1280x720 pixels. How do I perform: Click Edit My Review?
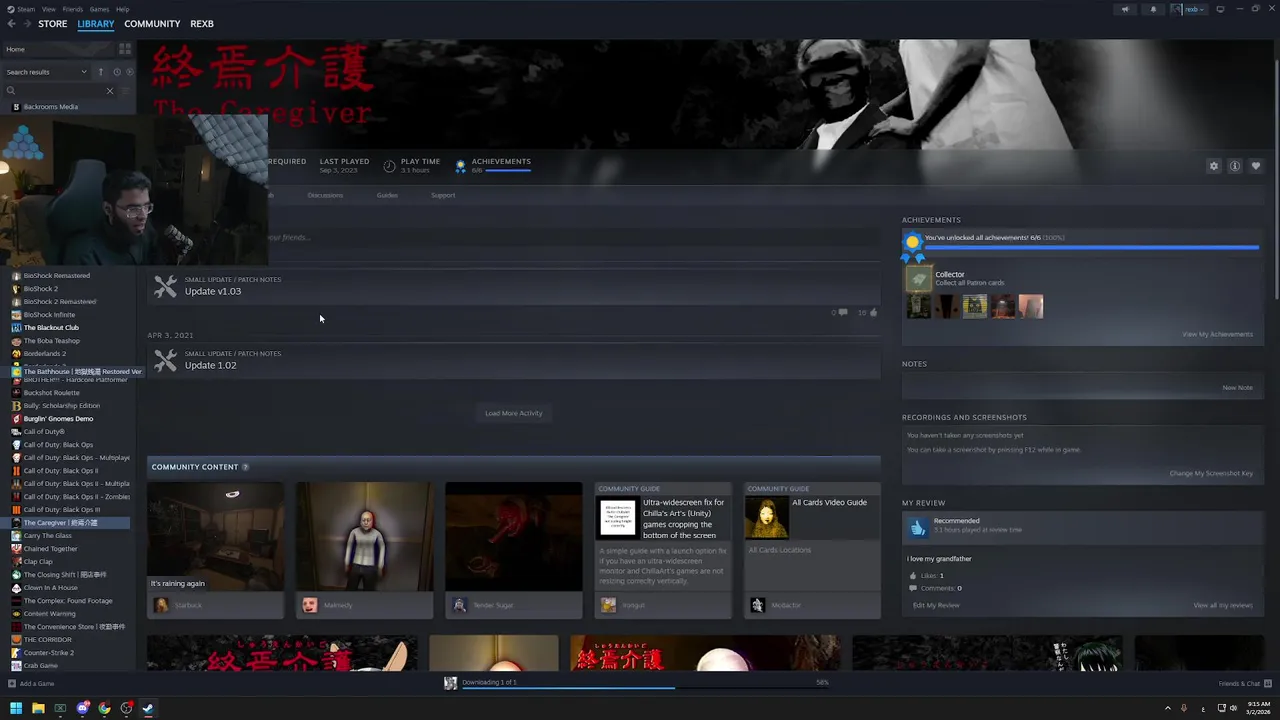[x=936, y=605]
